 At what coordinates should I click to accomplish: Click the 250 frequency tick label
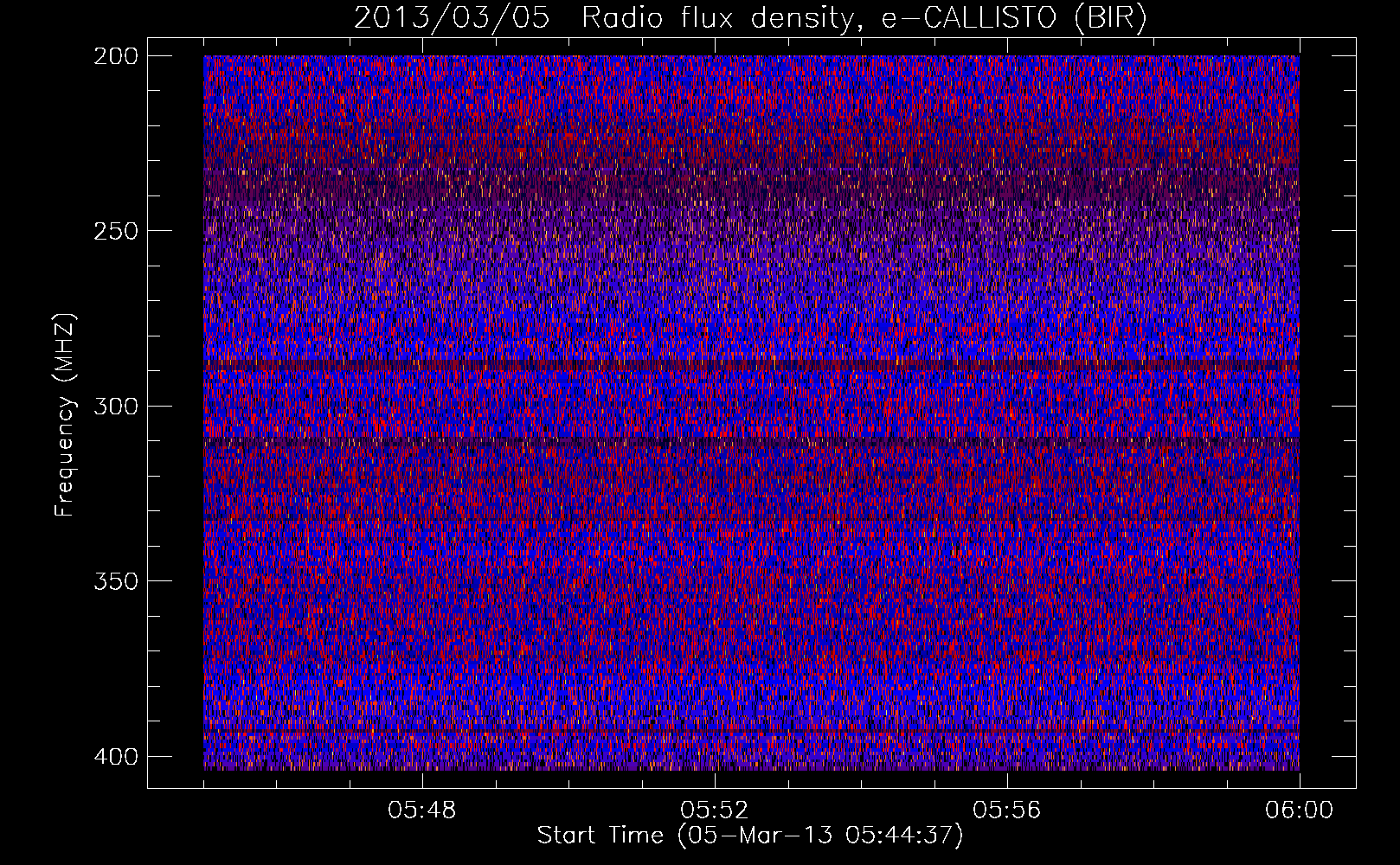(115, 231)
